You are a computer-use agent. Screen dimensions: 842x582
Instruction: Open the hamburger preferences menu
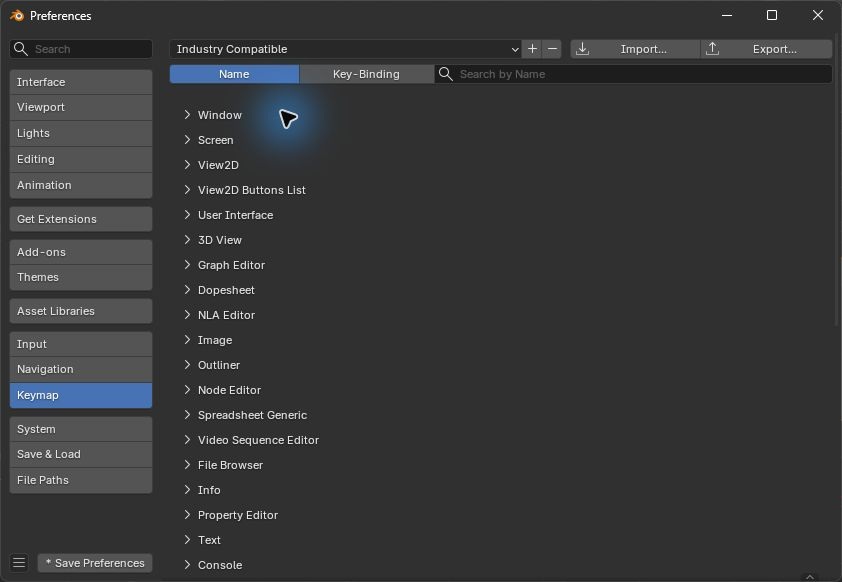coord(19,562)
